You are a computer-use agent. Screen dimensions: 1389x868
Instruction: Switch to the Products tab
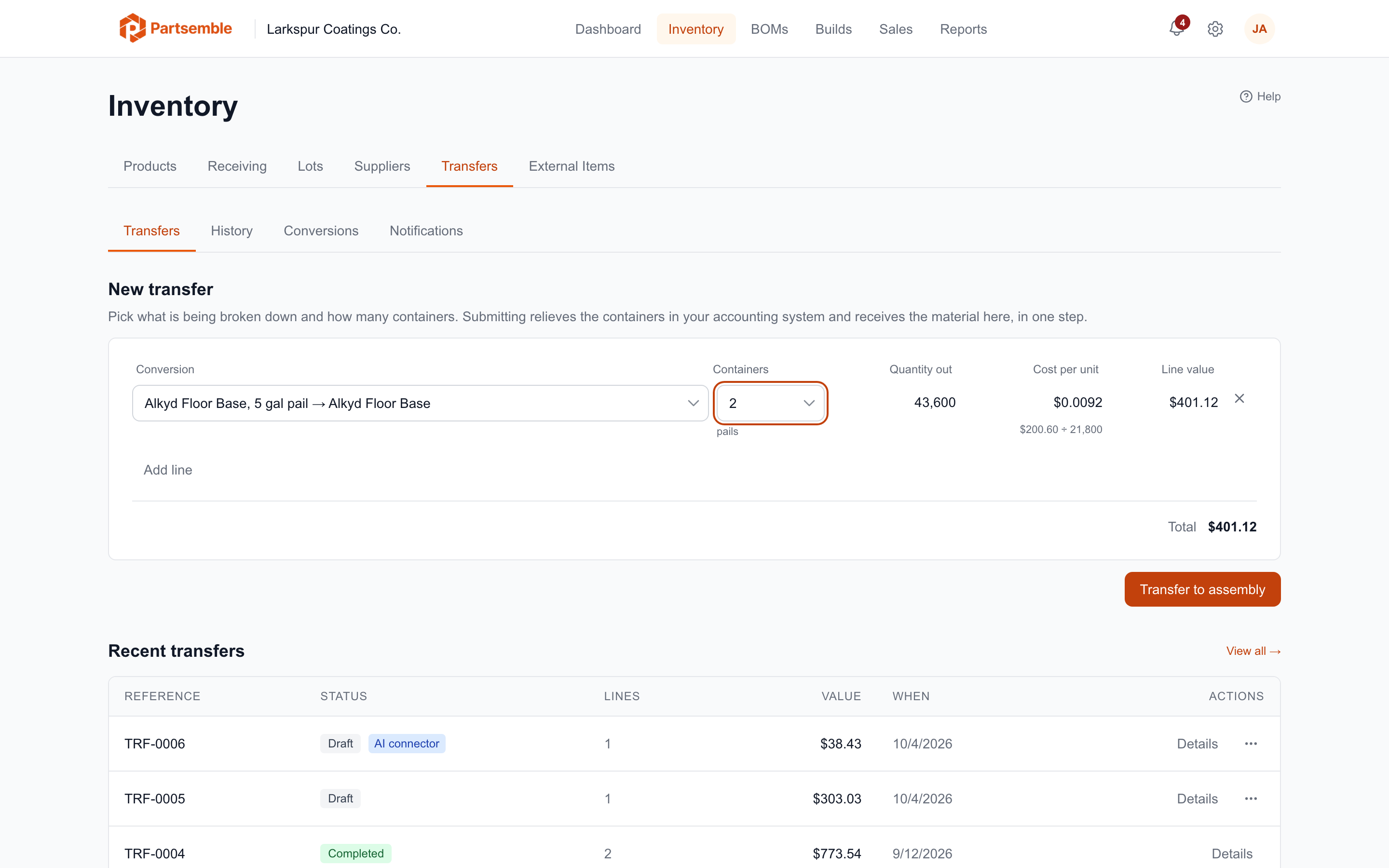[150, 166]
